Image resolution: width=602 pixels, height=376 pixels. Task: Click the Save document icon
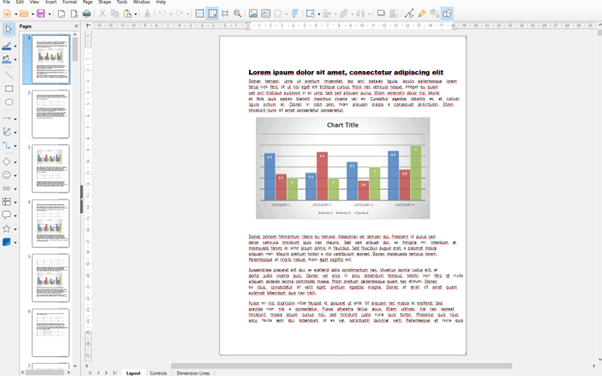point(41,14)
